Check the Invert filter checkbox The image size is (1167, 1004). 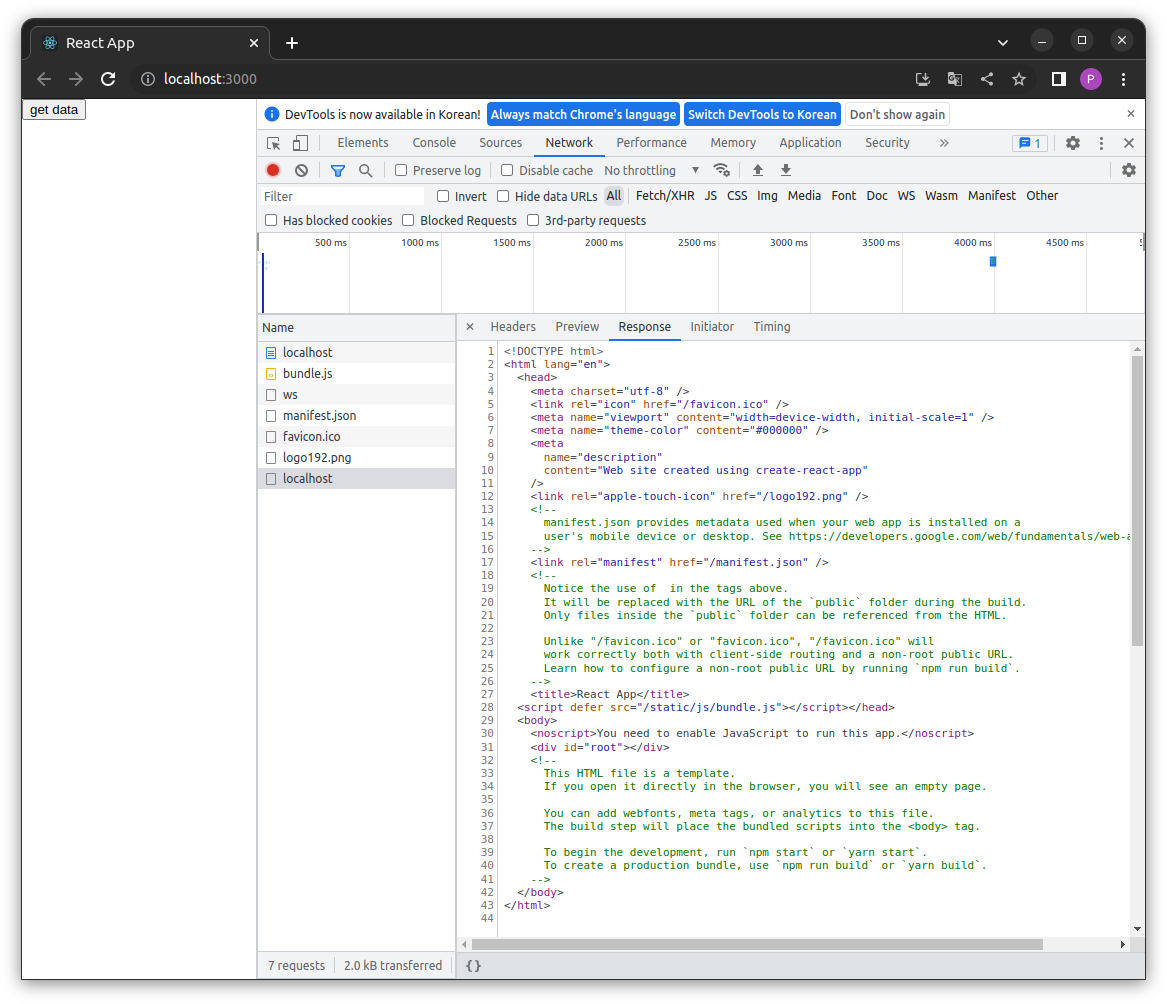443,196
